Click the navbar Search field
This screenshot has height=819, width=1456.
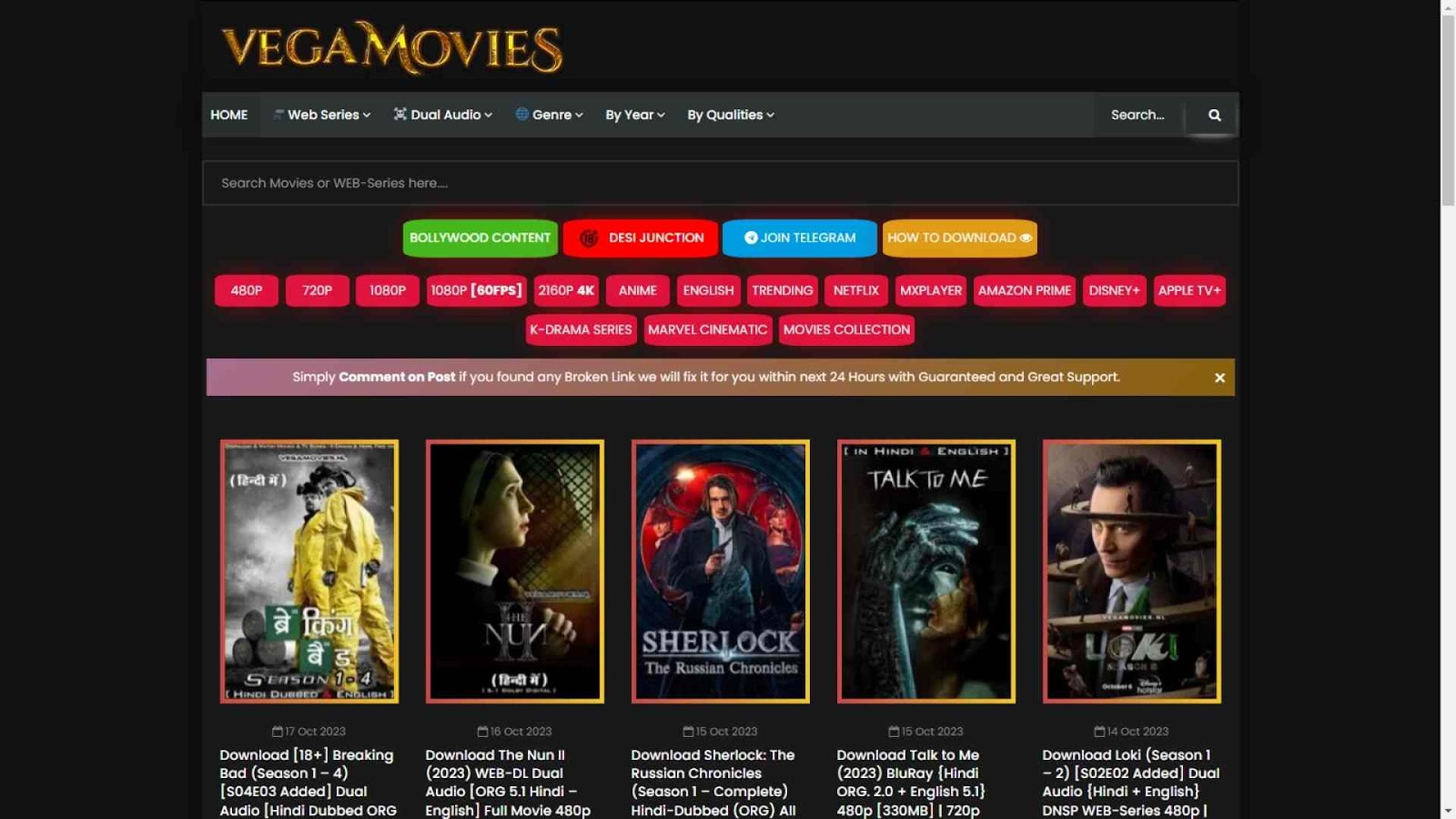[x=1139, y=115]
